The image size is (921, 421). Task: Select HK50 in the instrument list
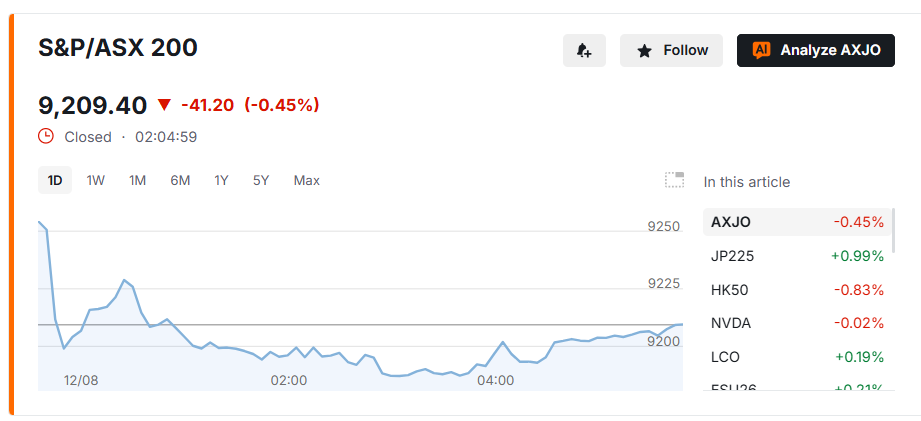pos(797,289)
